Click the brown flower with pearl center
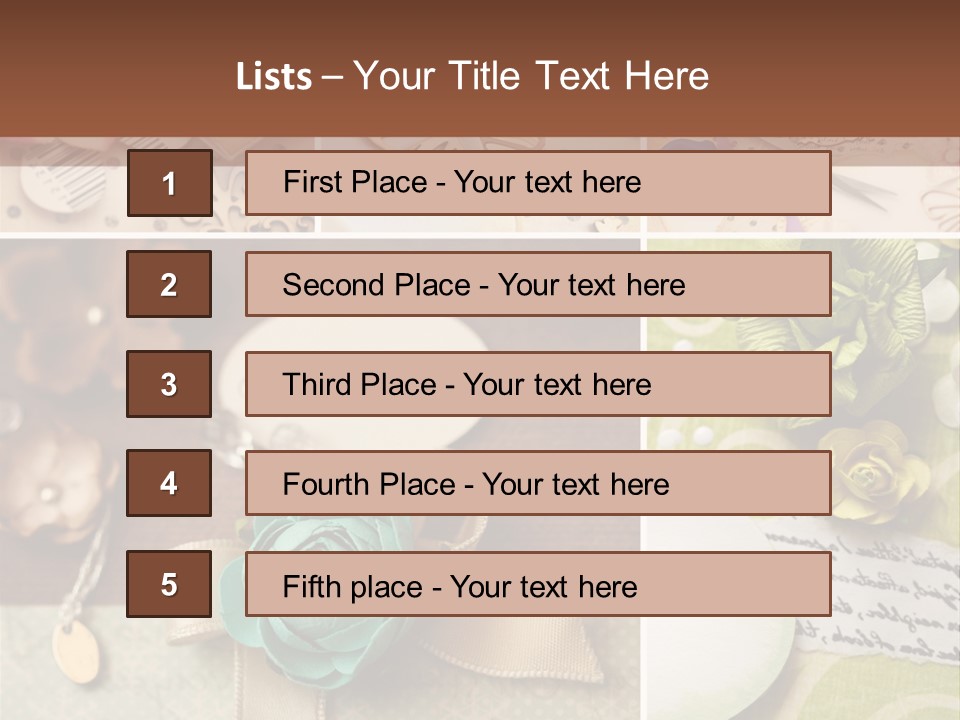This screenshot has height=720, width=960. [x=50, y=495]
